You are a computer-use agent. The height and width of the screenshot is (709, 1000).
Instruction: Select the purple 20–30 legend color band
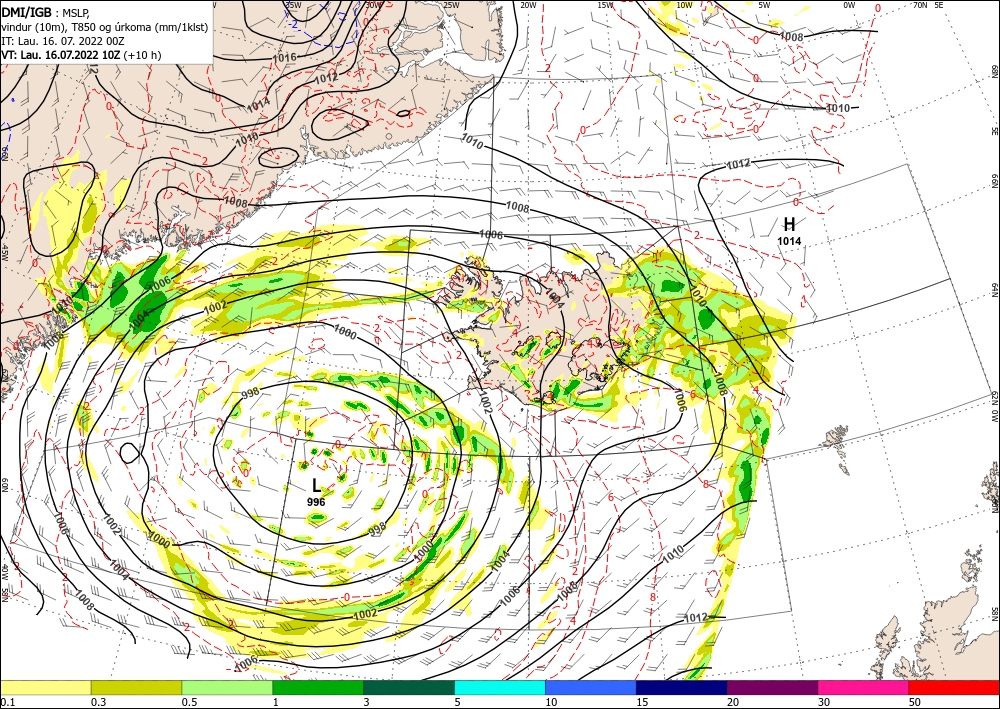[772, 687]
